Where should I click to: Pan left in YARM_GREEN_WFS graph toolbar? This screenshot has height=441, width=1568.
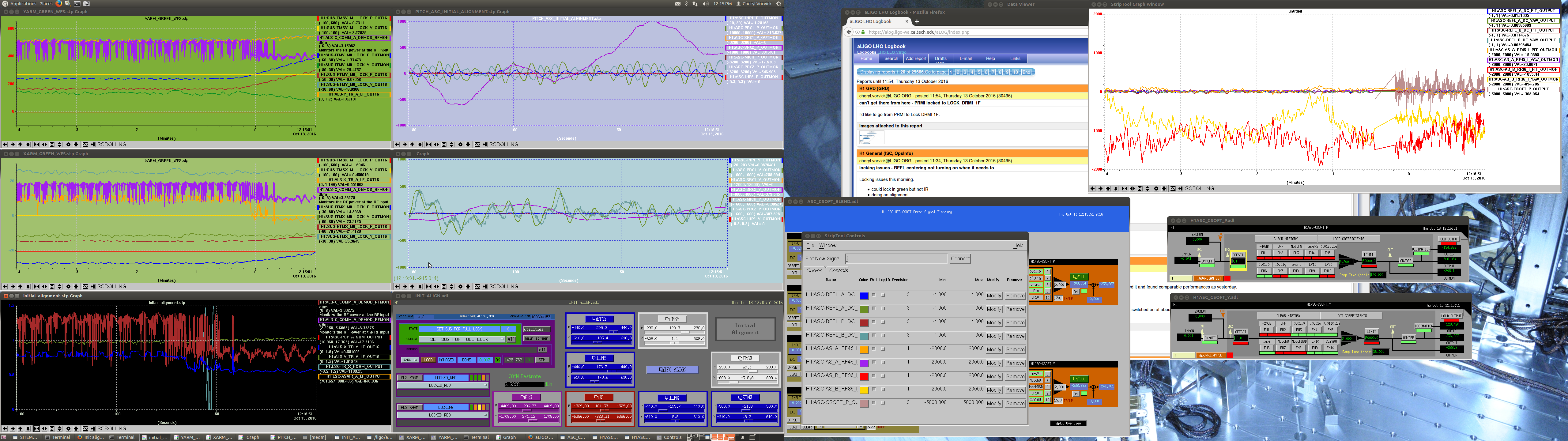click(5, 144)
